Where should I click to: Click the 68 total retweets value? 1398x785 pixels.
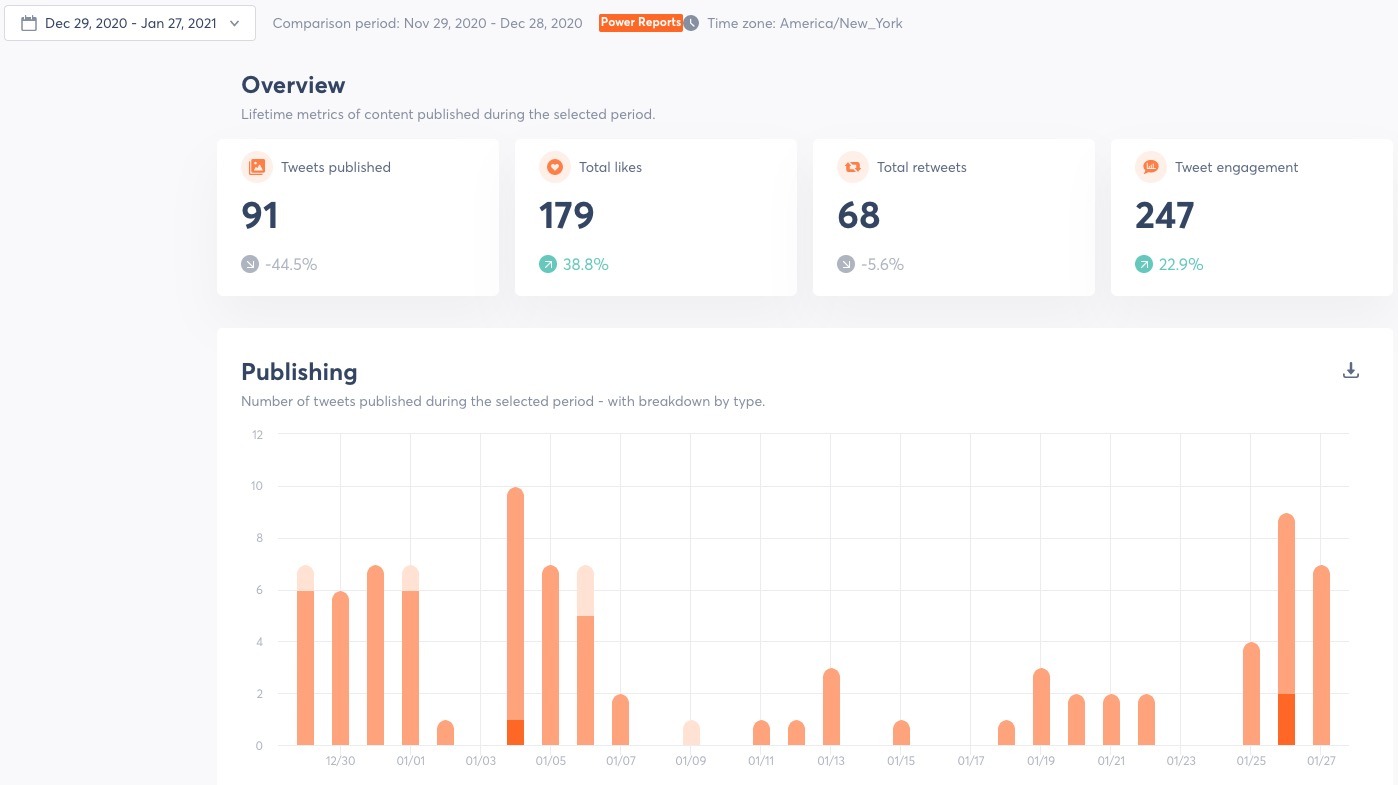[859, 216]
